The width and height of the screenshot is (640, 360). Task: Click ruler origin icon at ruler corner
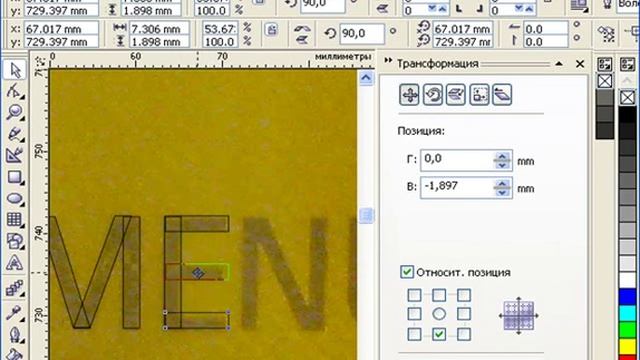click(40, 61)
